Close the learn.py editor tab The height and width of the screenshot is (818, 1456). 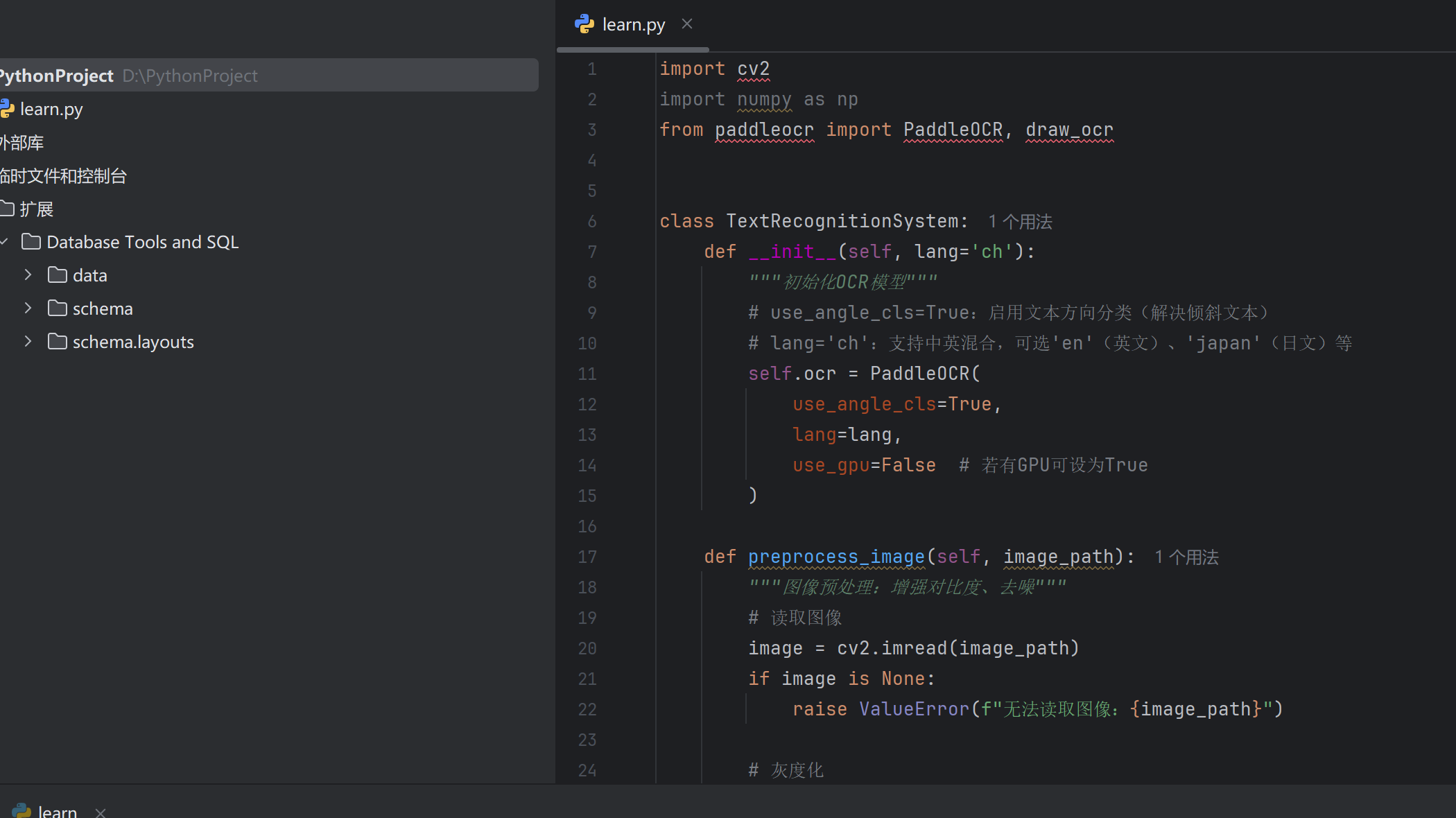(686, 24)
